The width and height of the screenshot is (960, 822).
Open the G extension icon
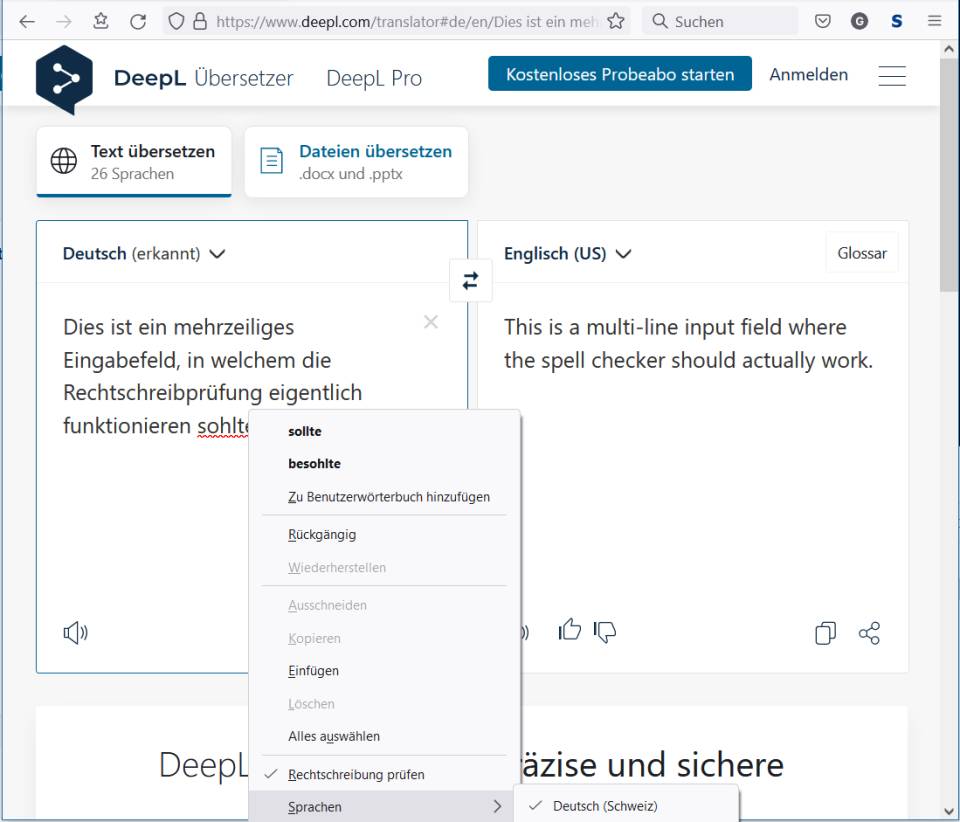pos(860,22)
